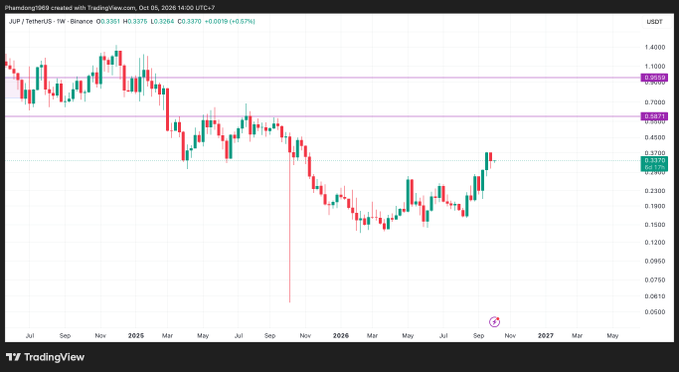Click the candle countdown timer 6d 17h
Viewport: 679px width, 372px height.
(x=654, y=167)
